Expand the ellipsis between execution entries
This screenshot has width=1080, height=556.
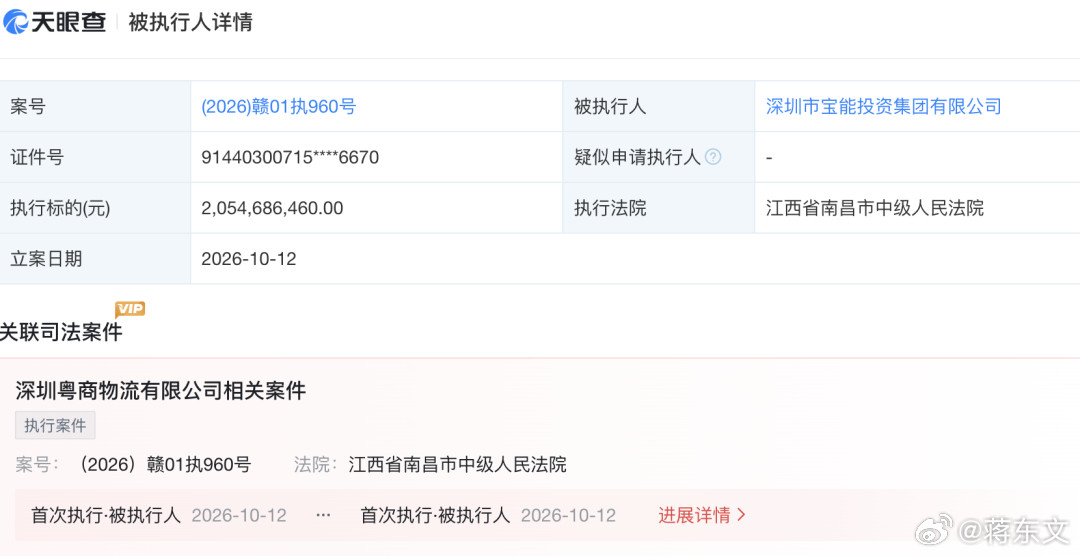[323, 515]
